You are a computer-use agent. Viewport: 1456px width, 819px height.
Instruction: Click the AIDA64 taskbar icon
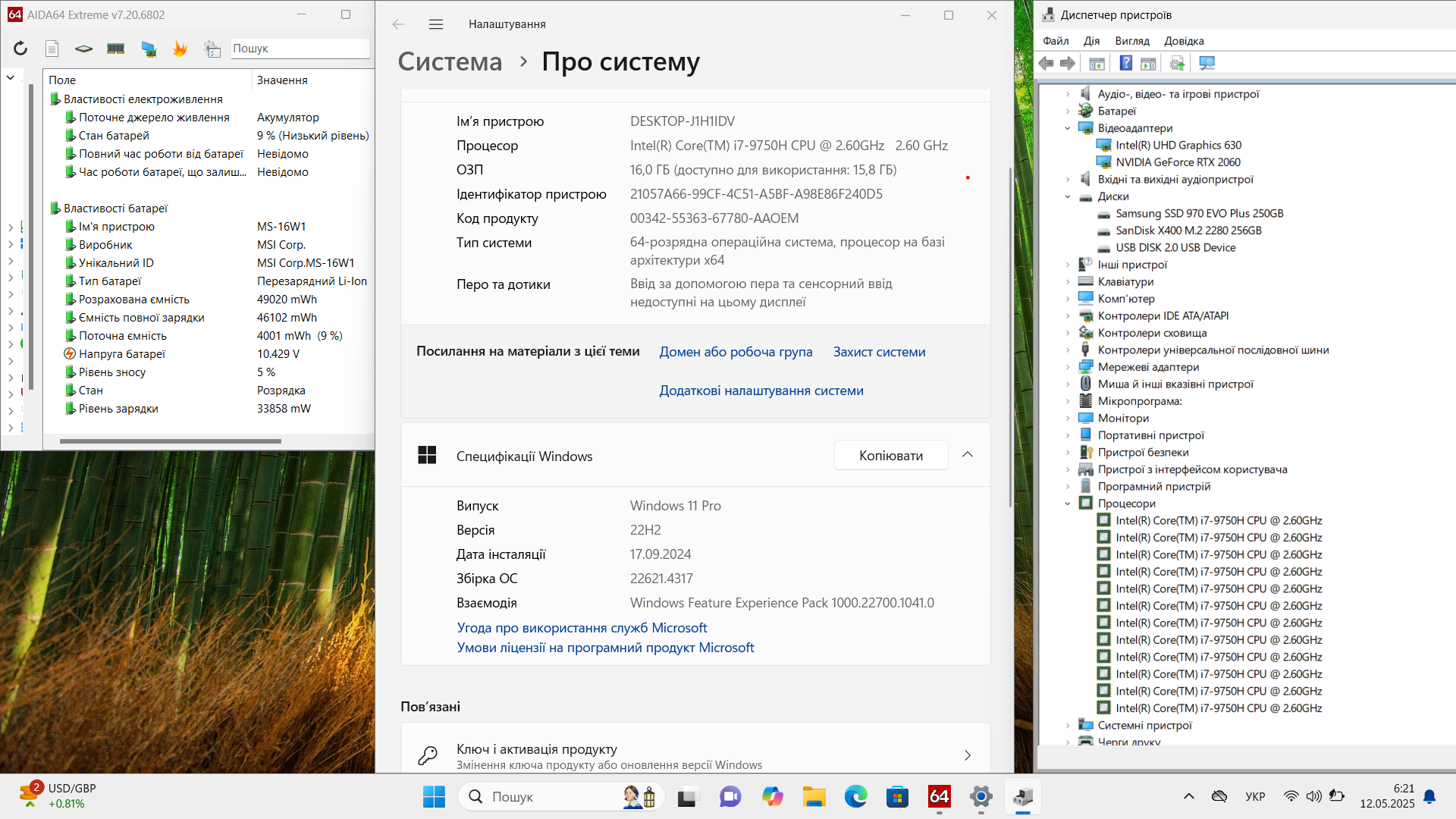940,796
